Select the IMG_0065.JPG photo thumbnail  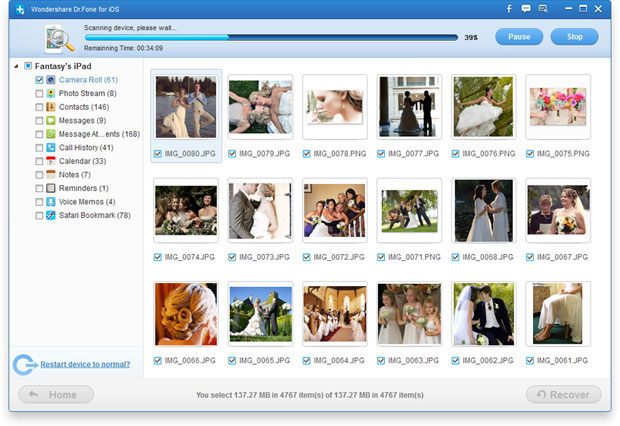pos(260,312)
